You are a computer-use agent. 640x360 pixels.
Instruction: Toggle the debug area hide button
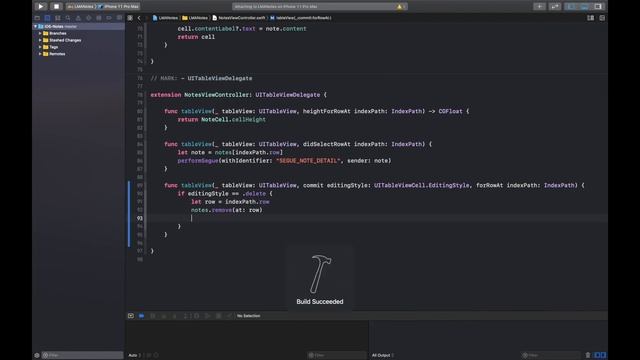[131, 316]
